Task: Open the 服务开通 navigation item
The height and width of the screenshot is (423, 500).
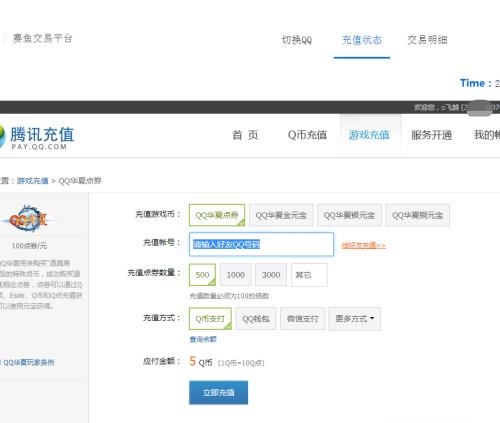Action: 431,135
